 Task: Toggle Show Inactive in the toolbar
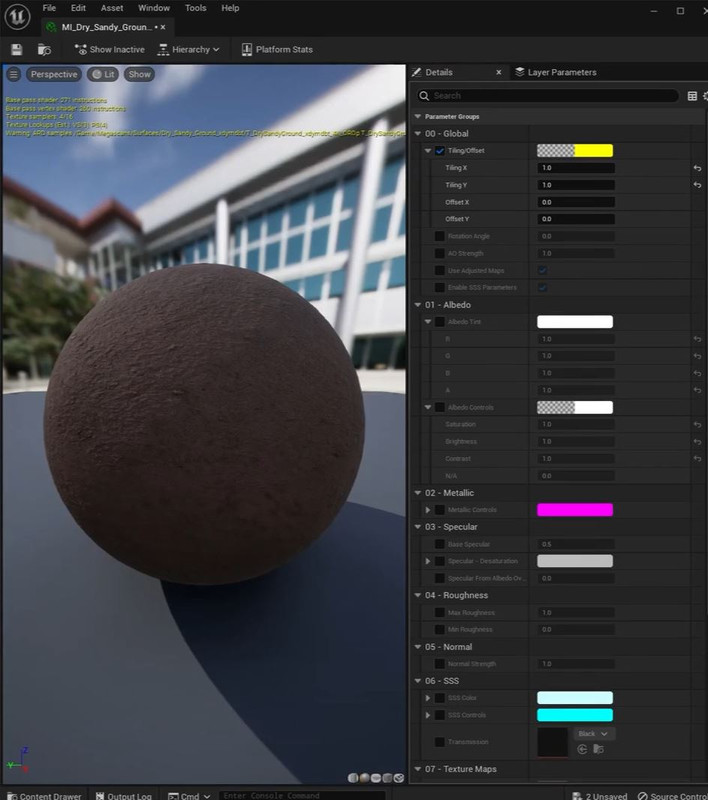tap(110, 49)
